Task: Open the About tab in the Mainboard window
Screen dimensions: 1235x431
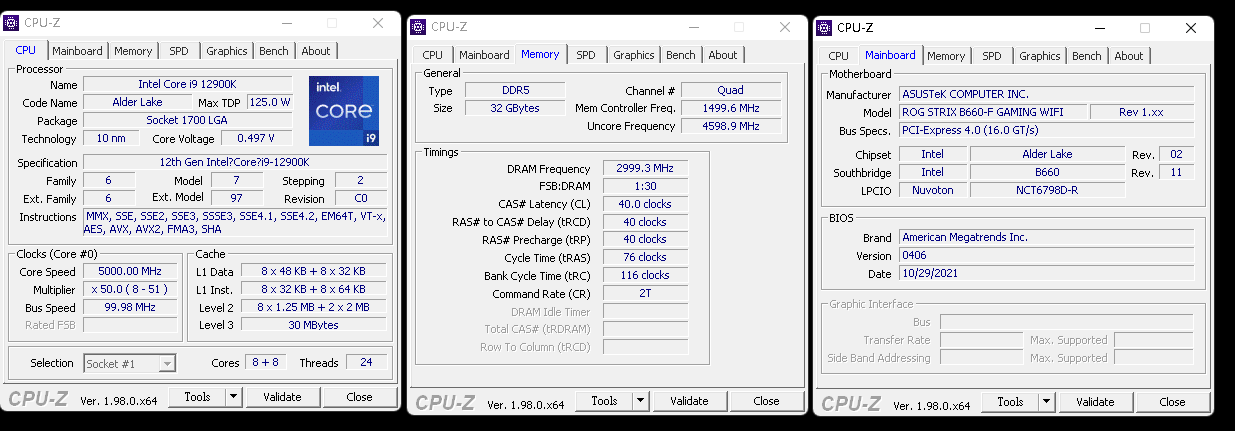Action: click(1129, 57)
